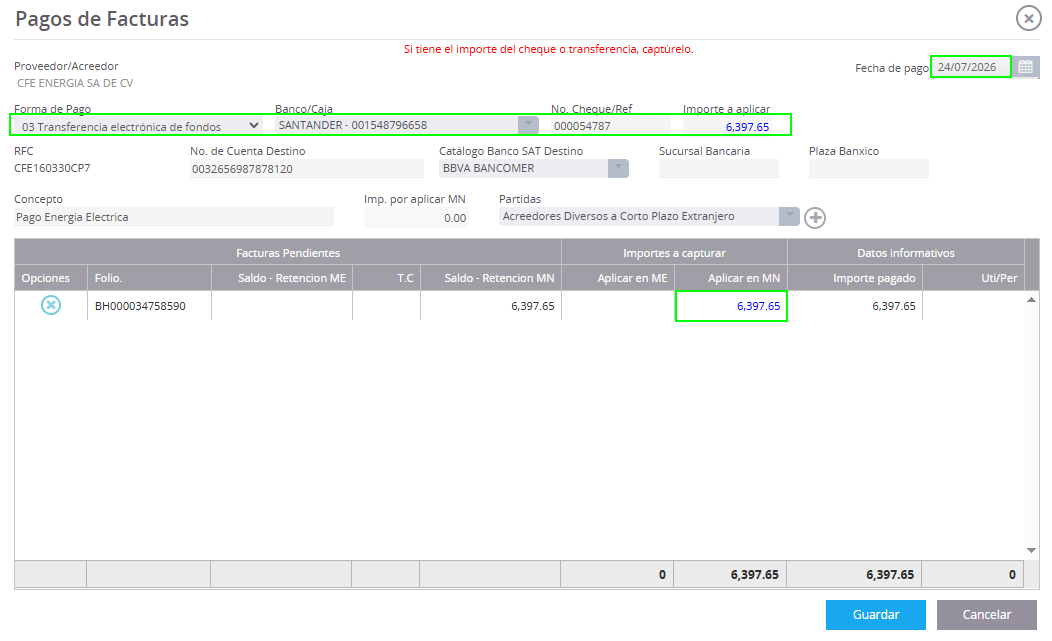Click the Imp. por aplicar MN field
This screenshot has width=1052, height=641.
(x=416, y=217)
